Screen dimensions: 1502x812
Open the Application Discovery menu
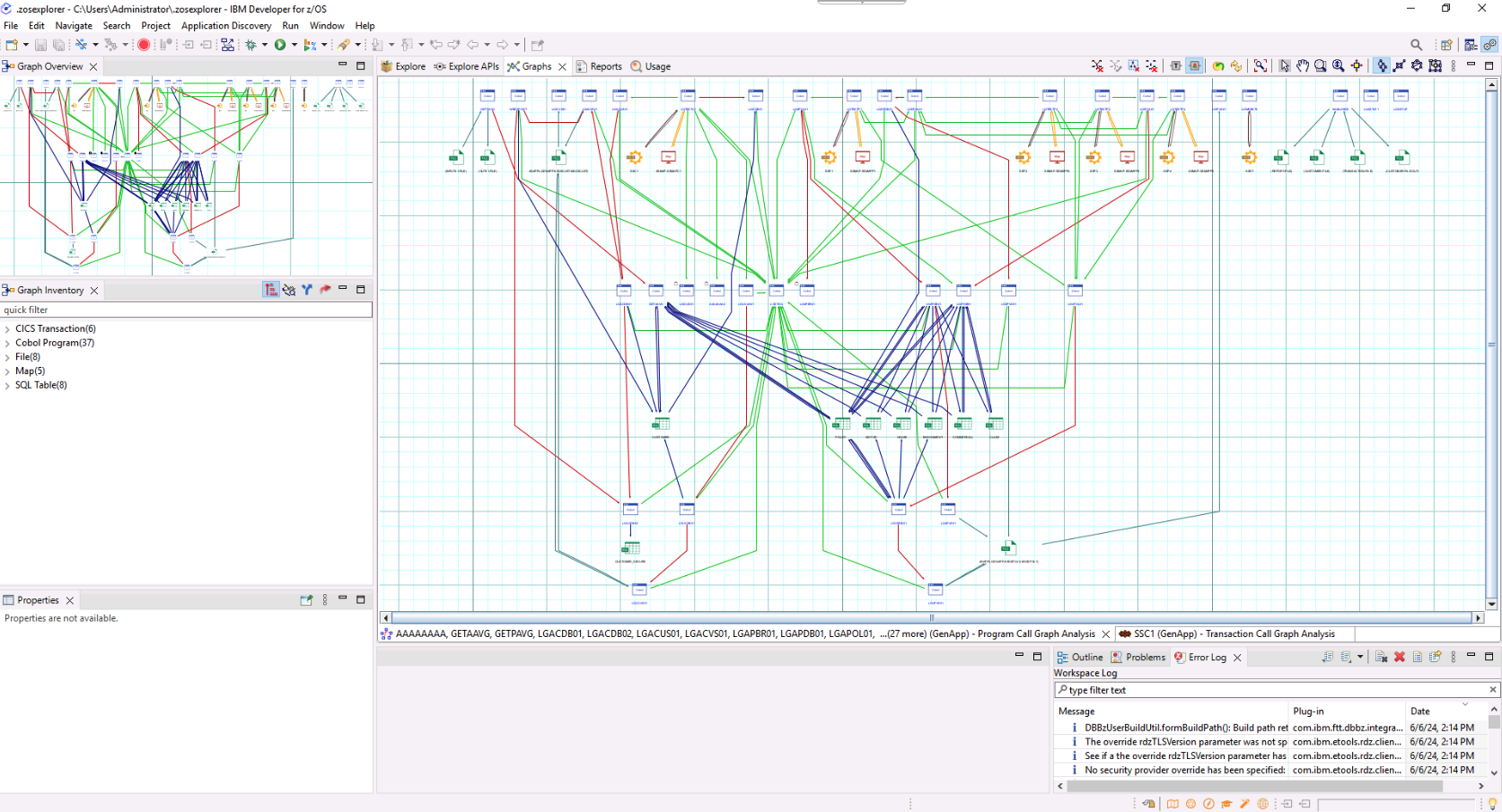pyautogui.click(x=226, y=26)
